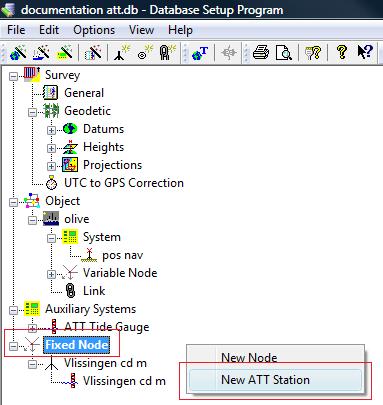Click the ship wizard toolbar icon
Image resolution: width=383 pixels, height=405 pixels.
(41, 53)
